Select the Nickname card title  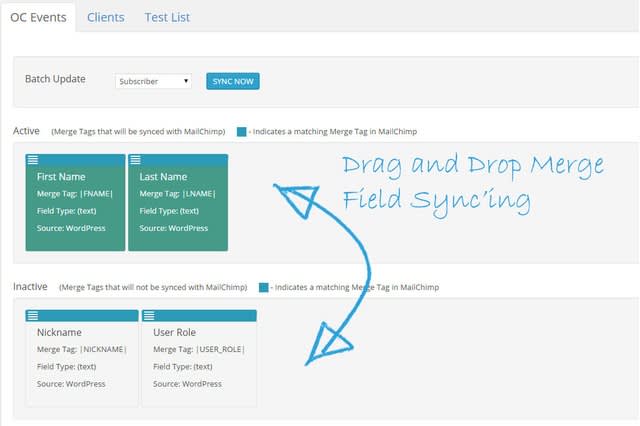click(x=59, y=332)
